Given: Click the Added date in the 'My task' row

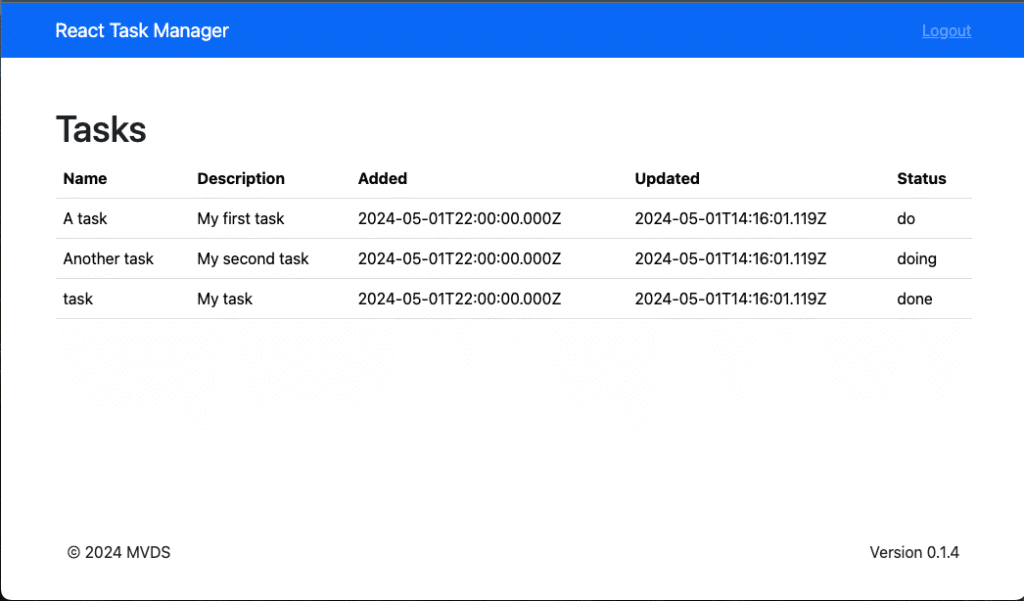Looking at the screenshot, I should pos(459,299).
